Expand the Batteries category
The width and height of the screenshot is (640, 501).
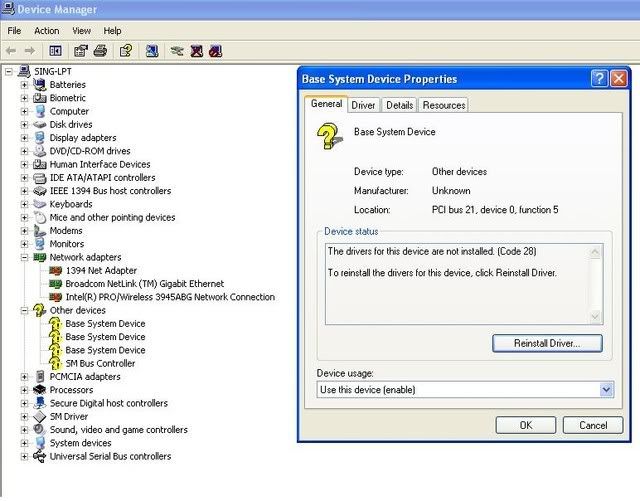click(x=24, y=85)
